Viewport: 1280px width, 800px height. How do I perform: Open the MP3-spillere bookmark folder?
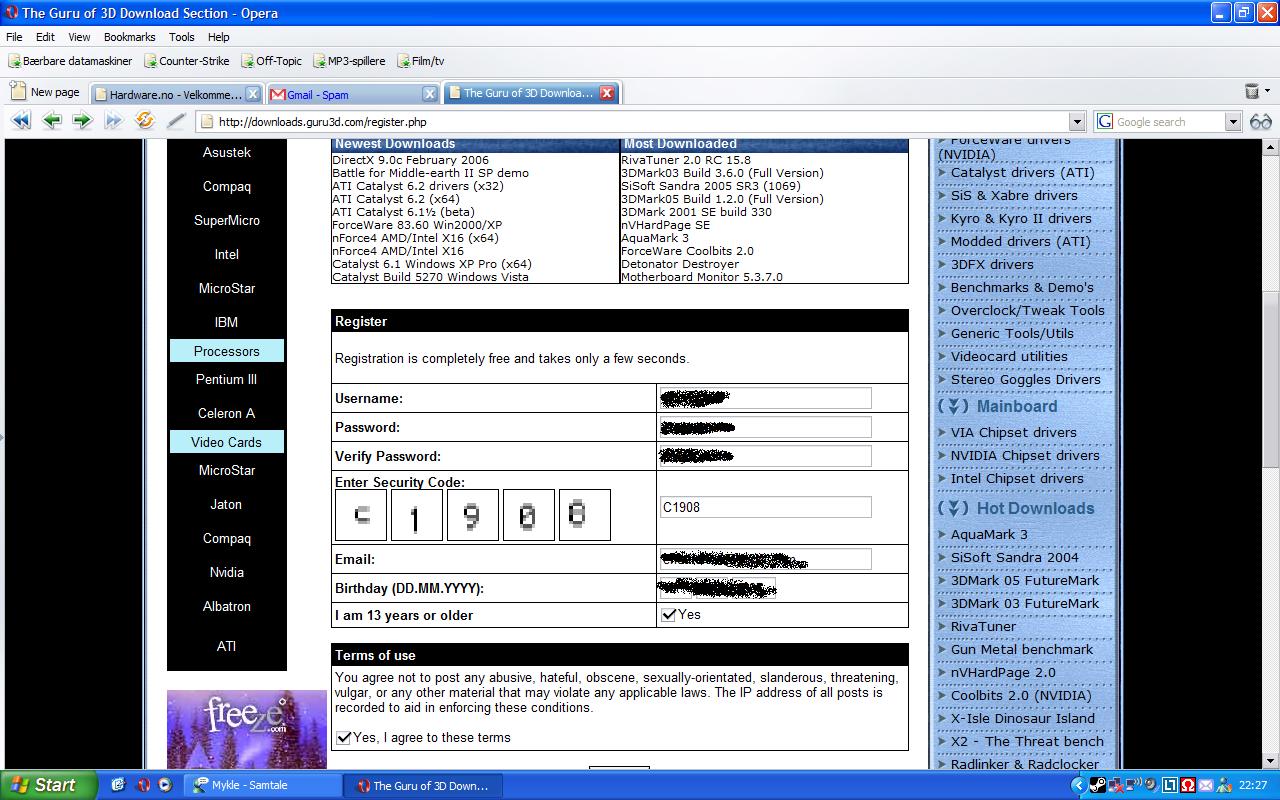349,61
